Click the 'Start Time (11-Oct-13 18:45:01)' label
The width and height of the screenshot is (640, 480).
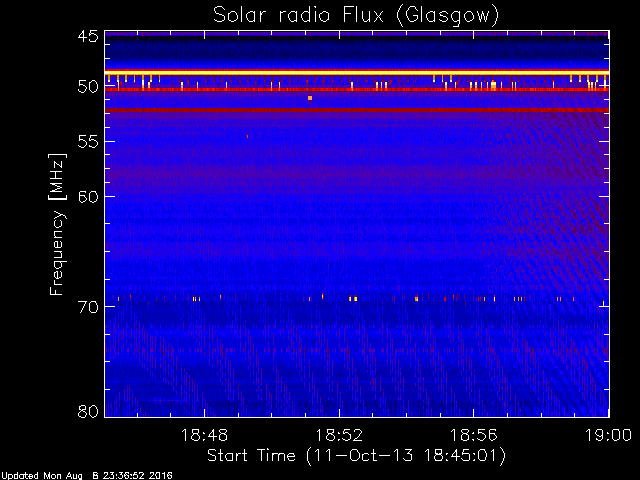coord(356,455)
